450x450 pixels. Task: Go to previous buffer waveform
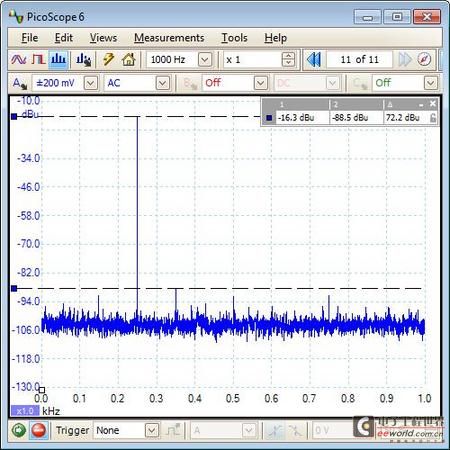(x=314, y=60)
